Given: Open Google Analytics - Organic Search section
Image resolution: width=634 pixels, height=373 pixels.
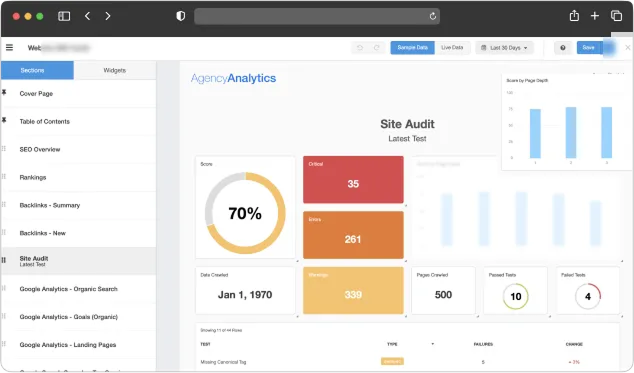Looking at the screenshot, I should click(x=78, y=289).
